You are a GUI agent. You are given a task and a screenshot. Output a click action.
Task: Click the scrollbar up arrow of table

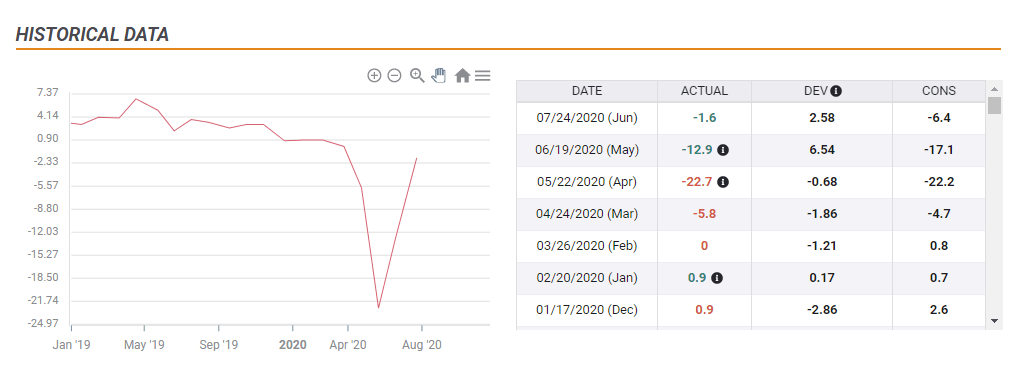point(994,89)
